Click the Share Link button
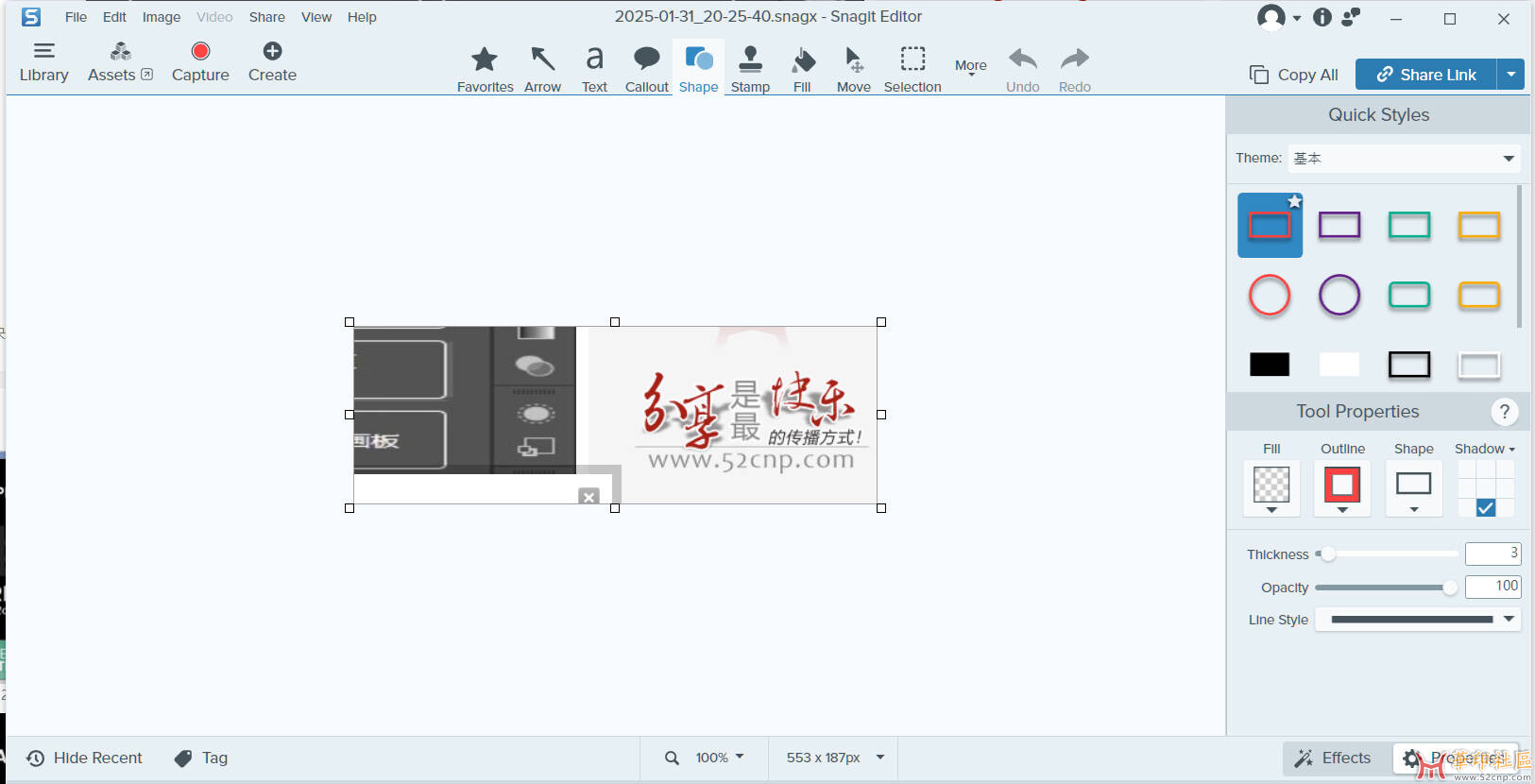Image resolution: width=1535 pixels, height=784 pixels. [1425, 75]
